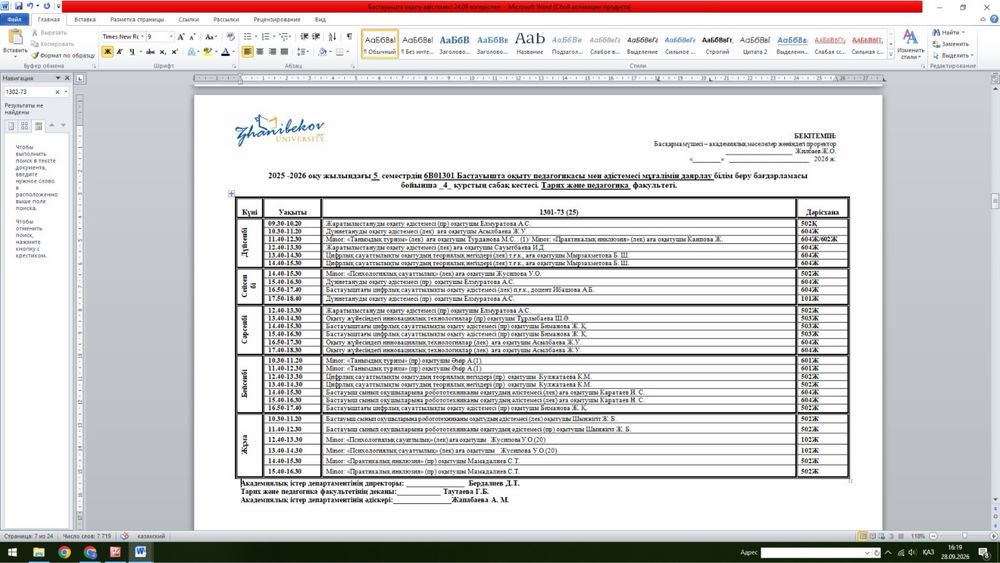1000x563 pixels.
Task: Click table move handle above schedule
Action: (x=231, y=193)
